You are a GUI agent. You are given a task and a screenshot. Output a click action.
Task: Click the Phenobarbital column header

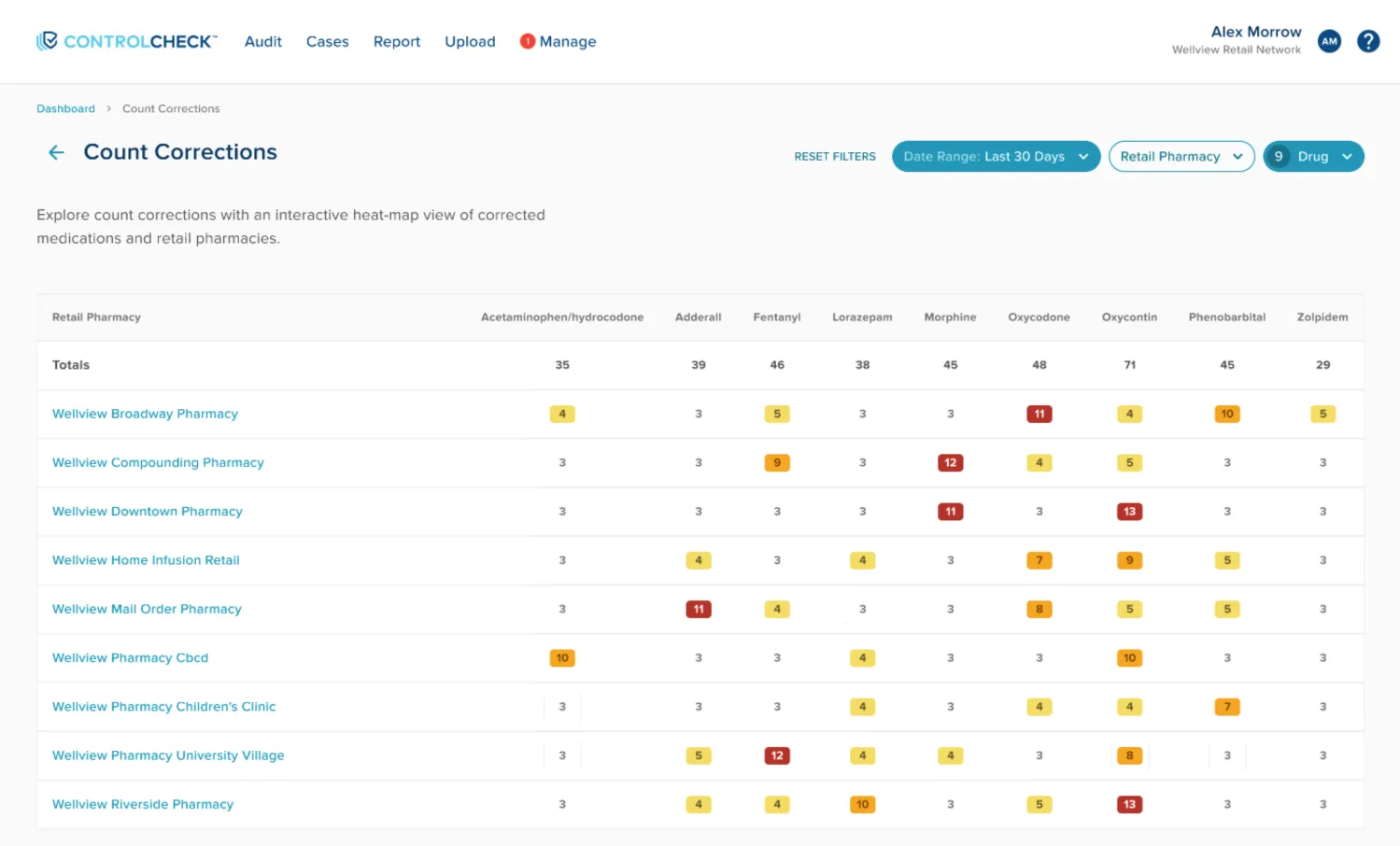1227,317
